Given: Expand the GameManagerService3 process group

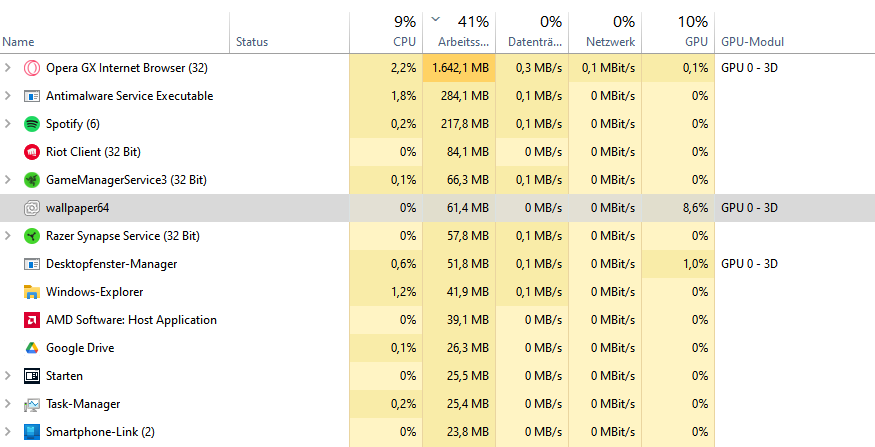Looking at the screenshot, I should [8, 180].
